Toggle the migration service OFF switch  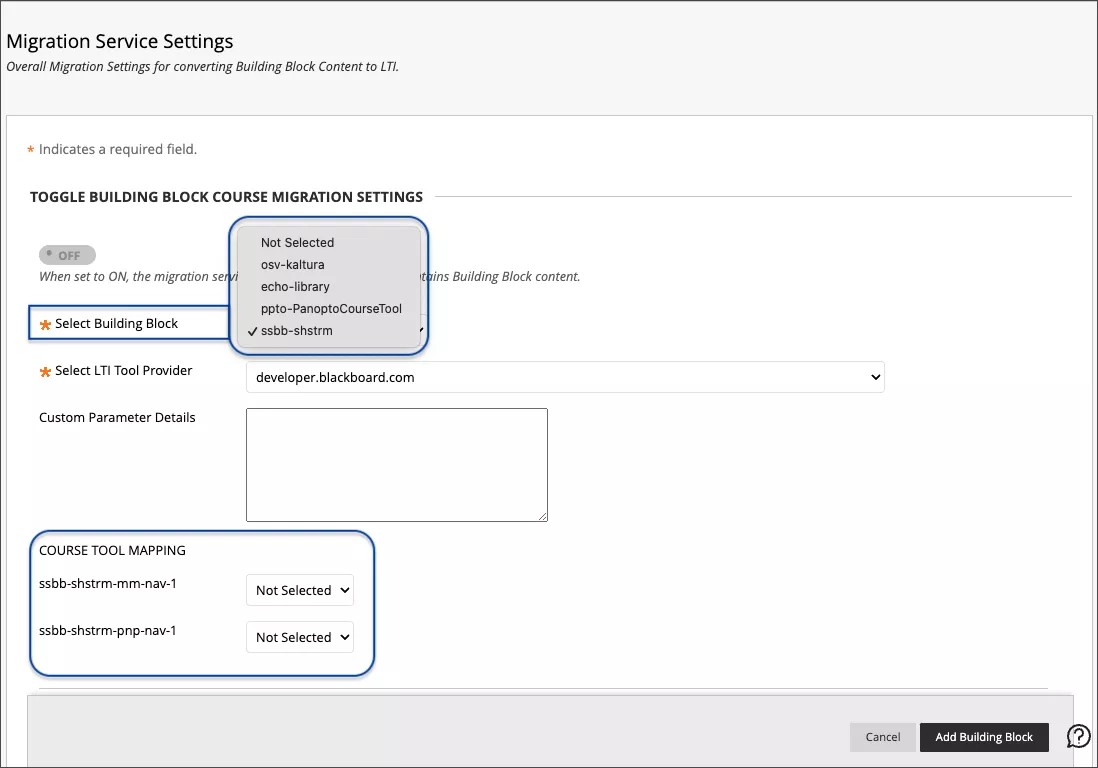[66, 255]
